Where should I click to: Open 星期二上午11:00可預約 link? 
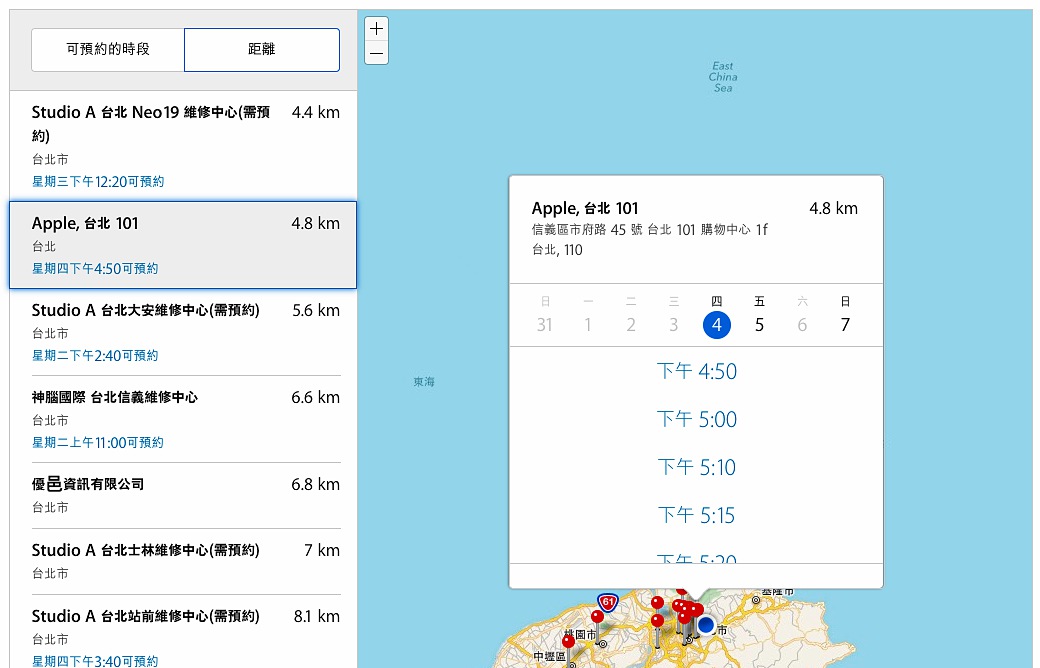tap(98, 442)
